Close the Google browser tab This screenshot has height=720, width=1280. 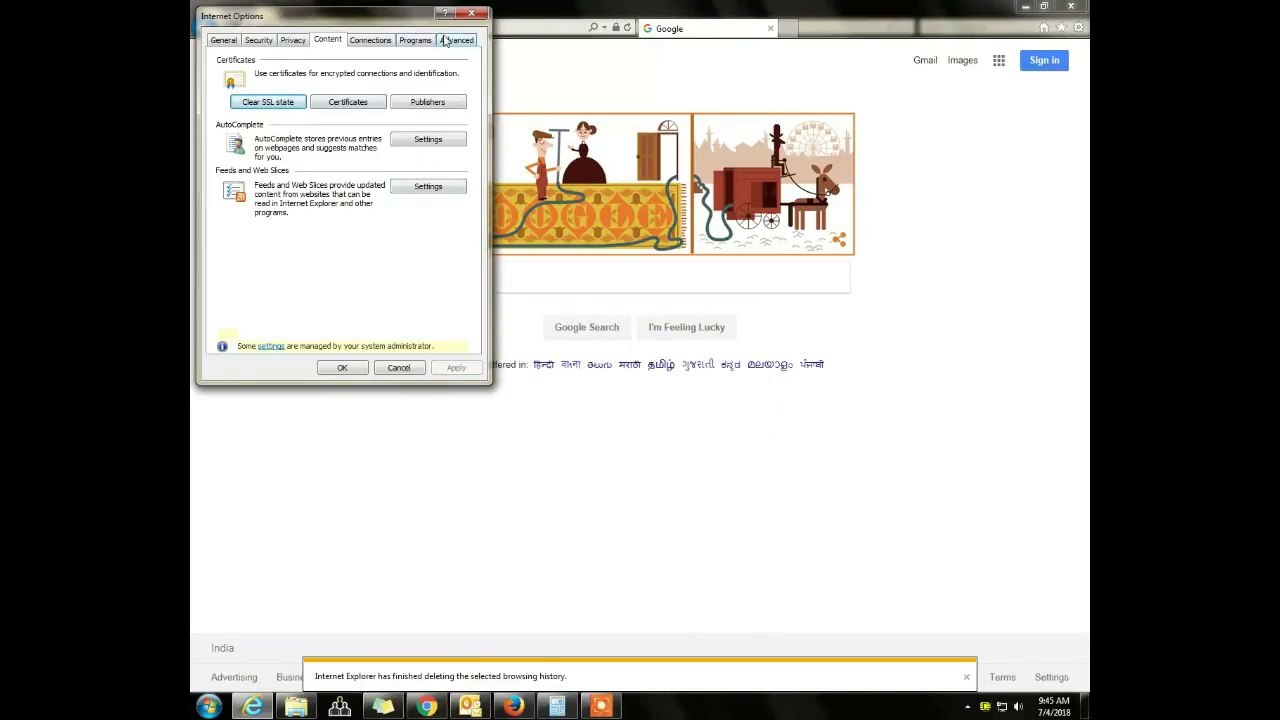coord(770,28)
